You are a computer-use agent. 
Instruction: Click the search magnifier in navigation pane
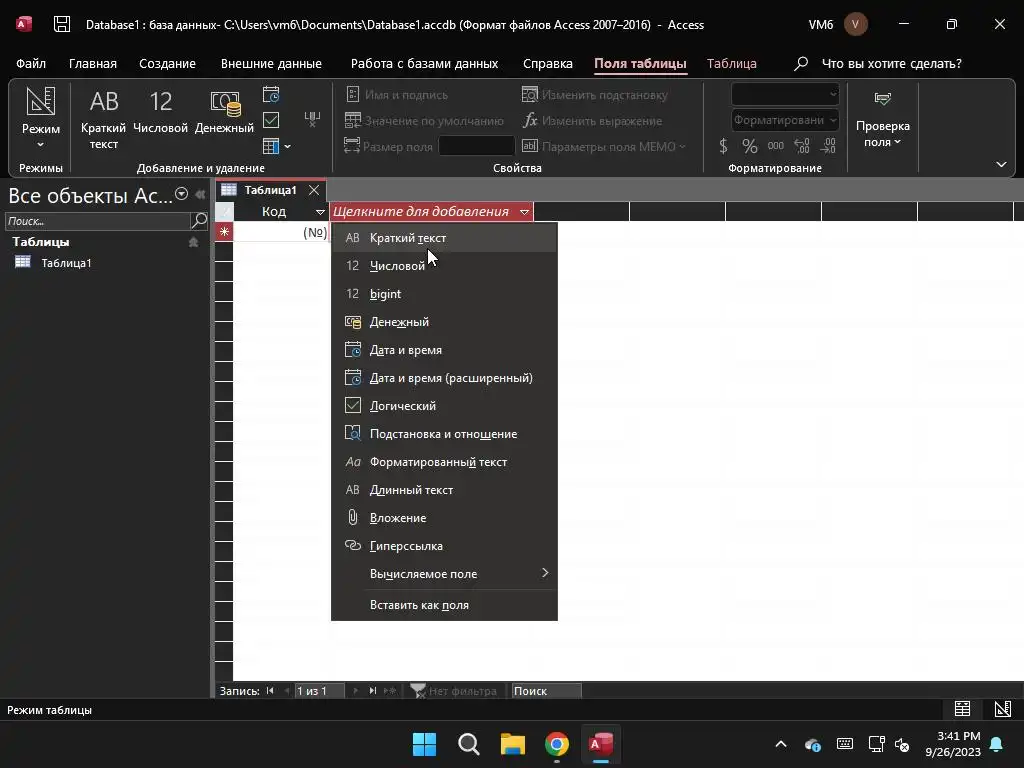pos(199,221)
